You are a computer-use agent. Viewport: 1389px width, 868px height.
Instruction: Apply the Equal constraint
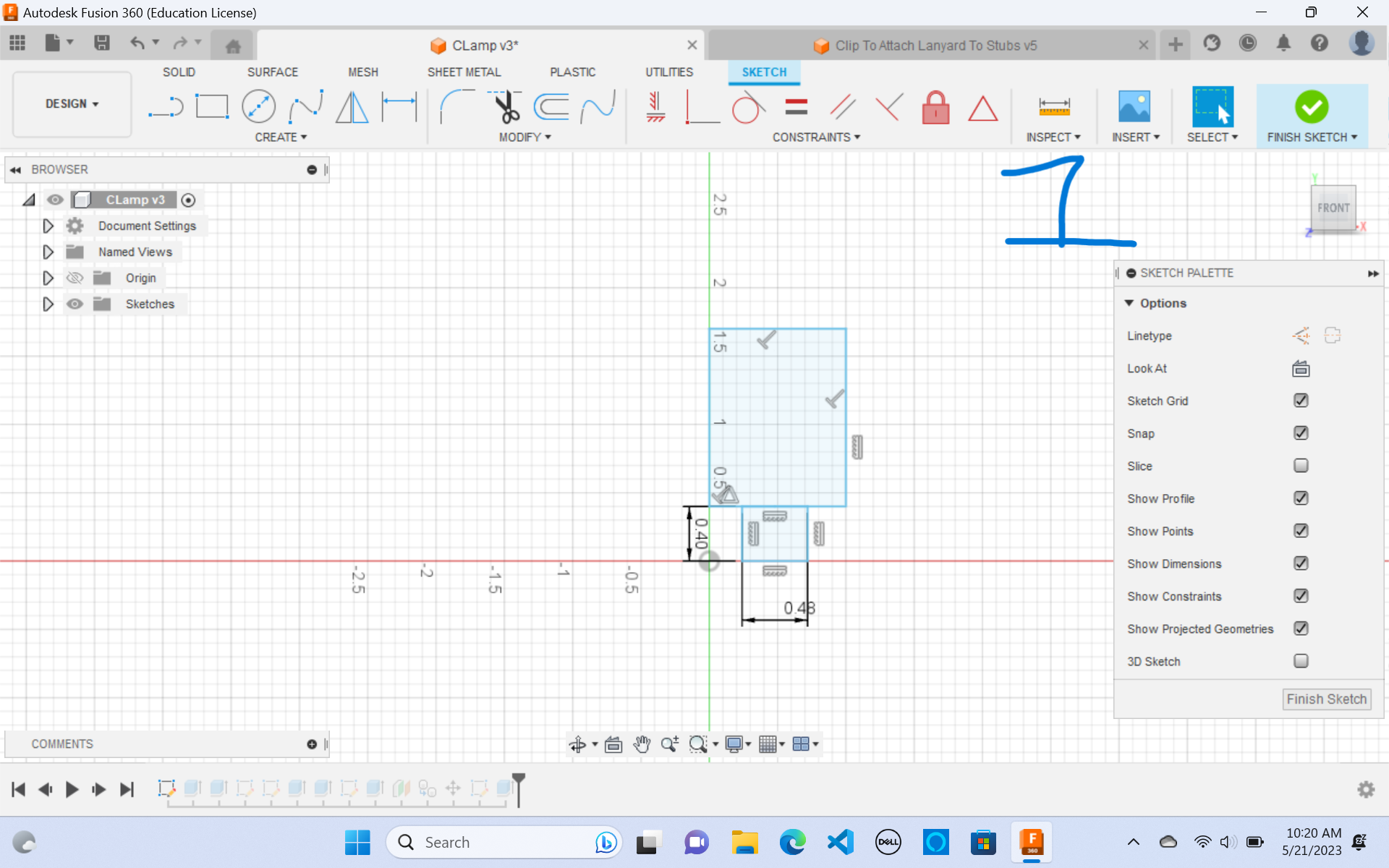tap(795, 106)
